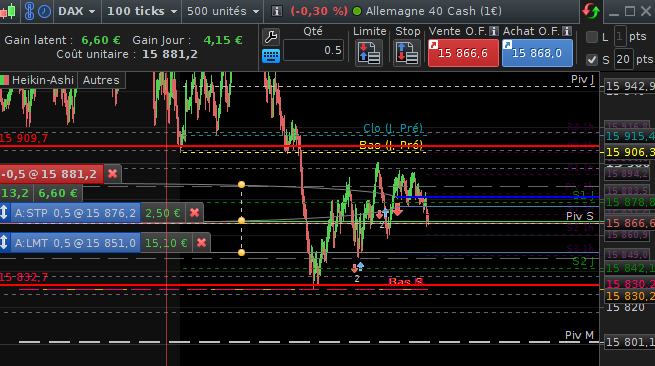Viewport: 655px width, 366px height.
Task: Click the cyan 15 915,4 axis label
Action: pyautogui.click(x=630, y=136)
